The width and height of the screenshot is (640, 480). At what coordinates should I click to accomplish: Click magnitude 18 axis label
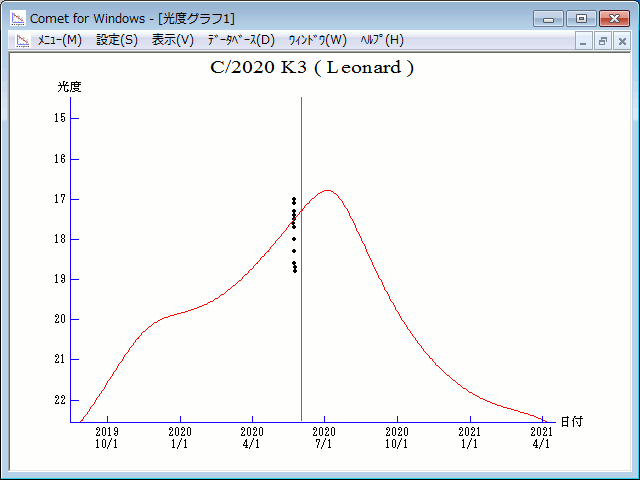(60, 239)
